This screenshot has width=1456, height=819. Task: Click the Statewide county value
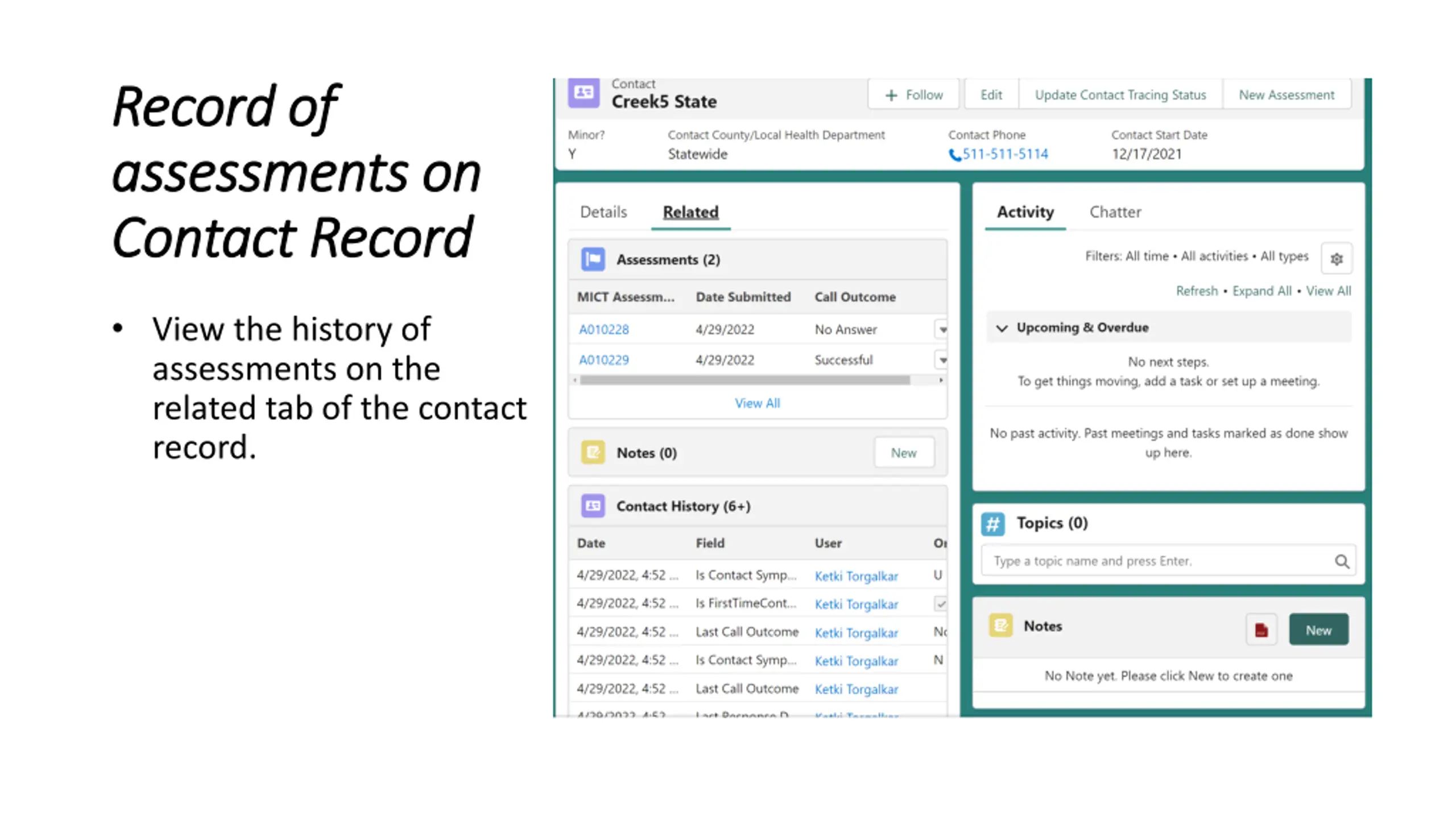coord(697,154)
